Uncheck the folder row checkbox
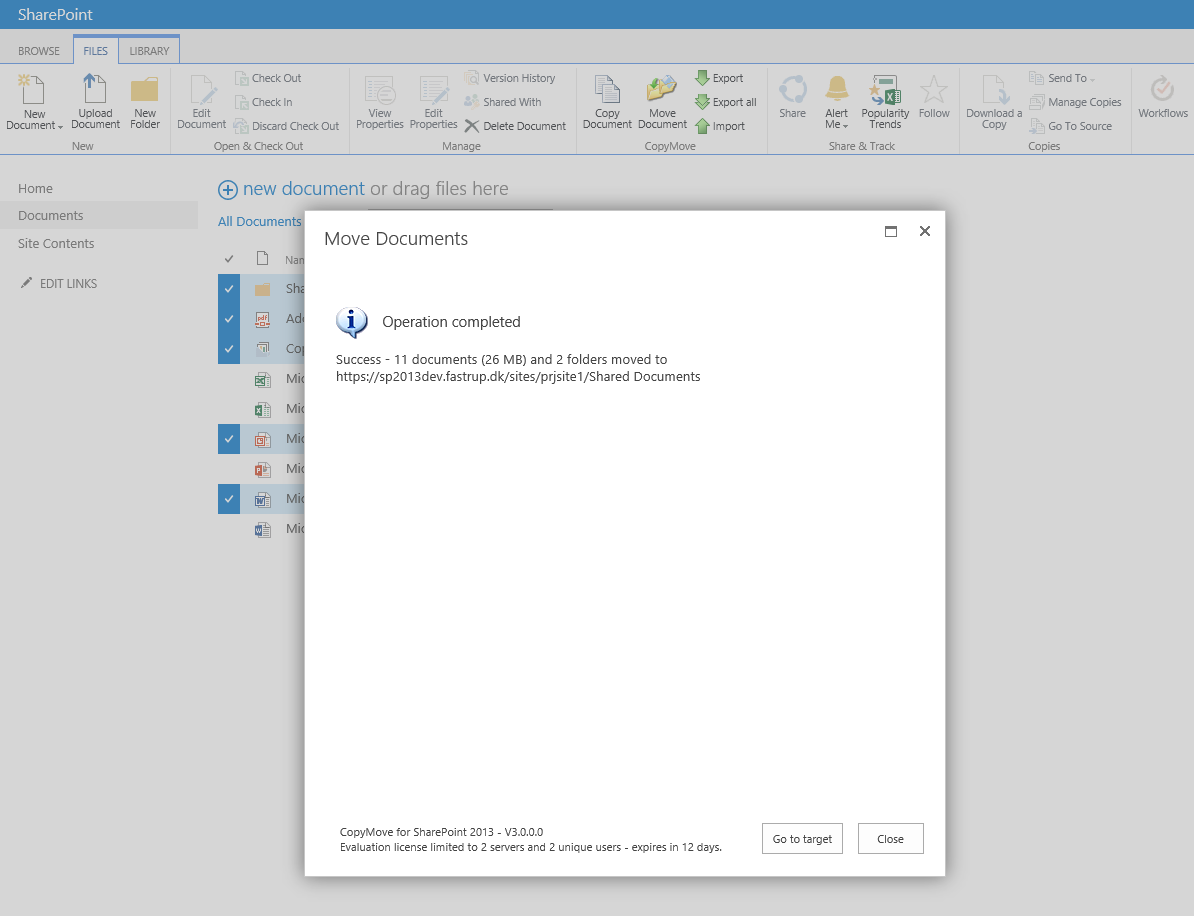 (x=228, y=289)
